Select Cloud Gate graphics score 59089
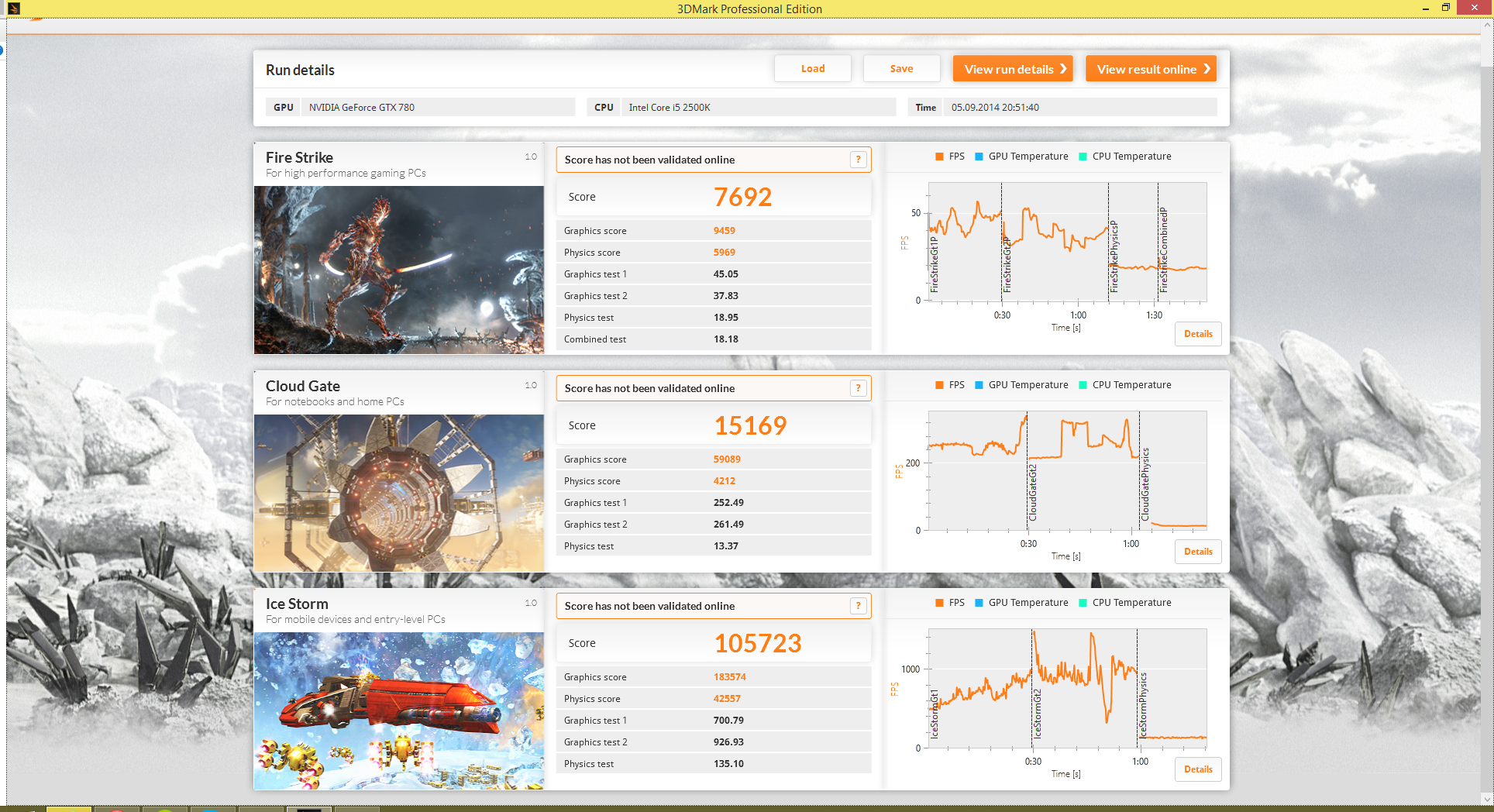 click(x=727, y=459)
